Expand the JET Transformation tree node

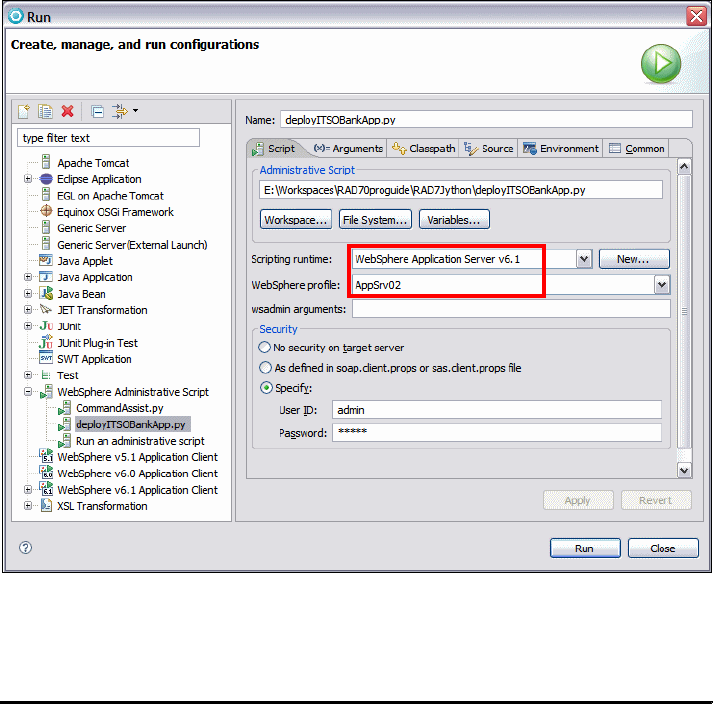(28, 309)
